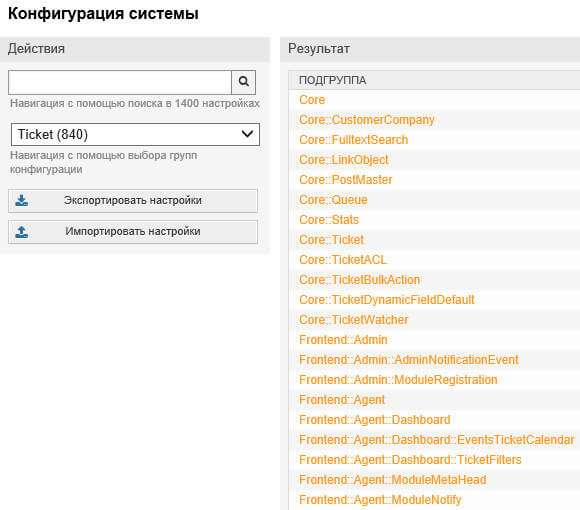
Task: Open Core::Stats subgroup
Action: point(329,220)
